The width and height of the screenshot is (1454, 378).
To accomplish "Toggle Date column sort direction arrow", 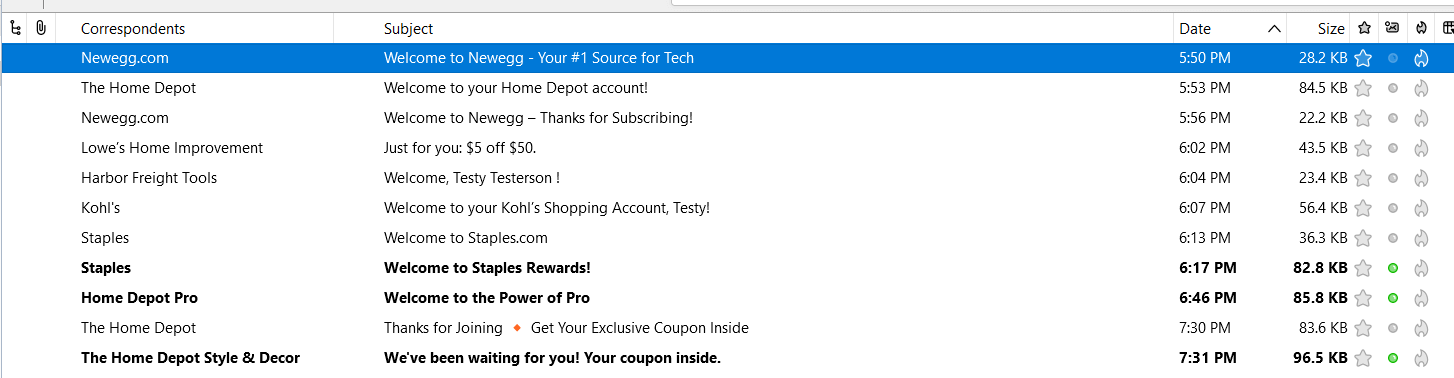I will 1274,29.
